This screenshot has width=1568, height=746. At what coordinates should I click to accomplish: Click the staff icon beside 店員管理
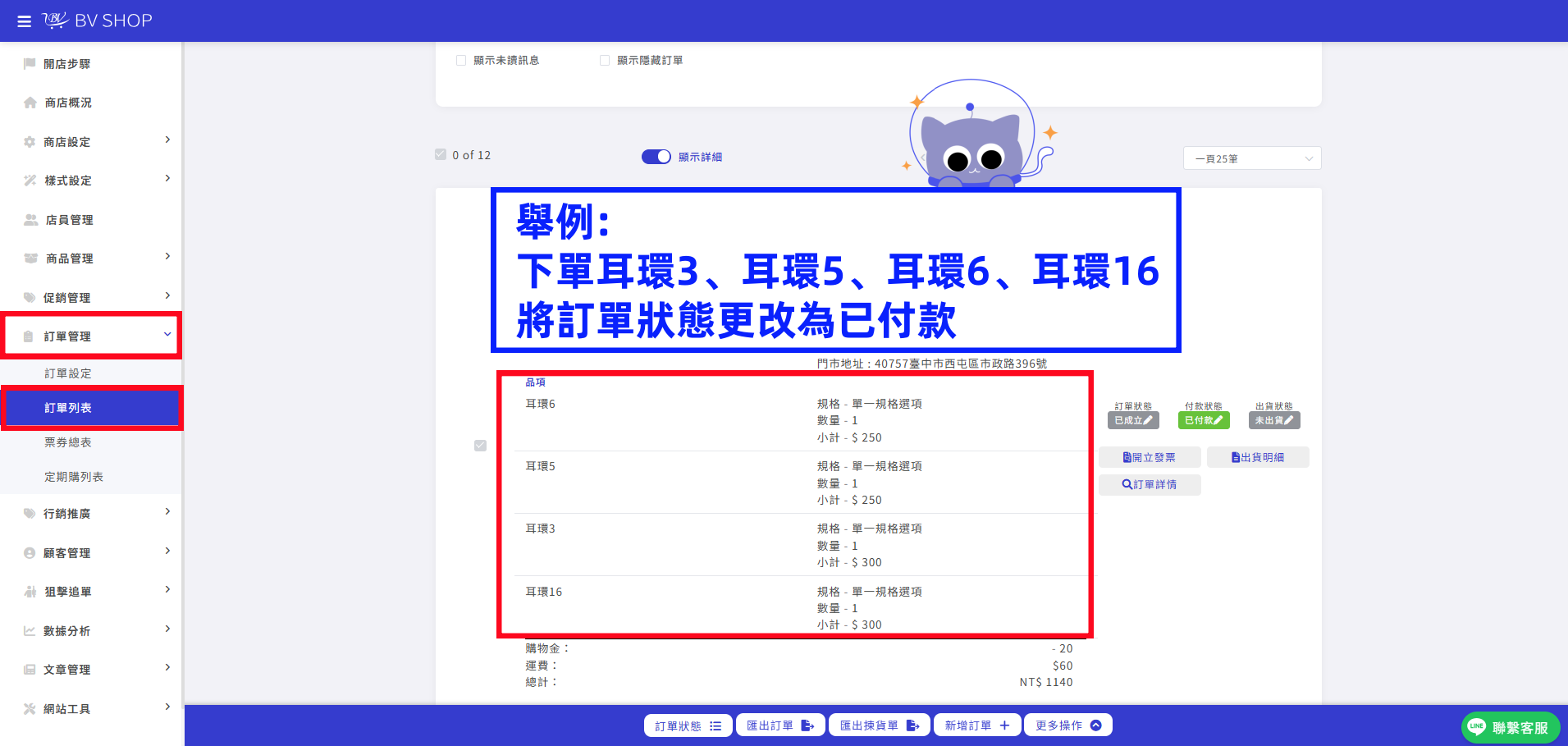coord(31,220)
